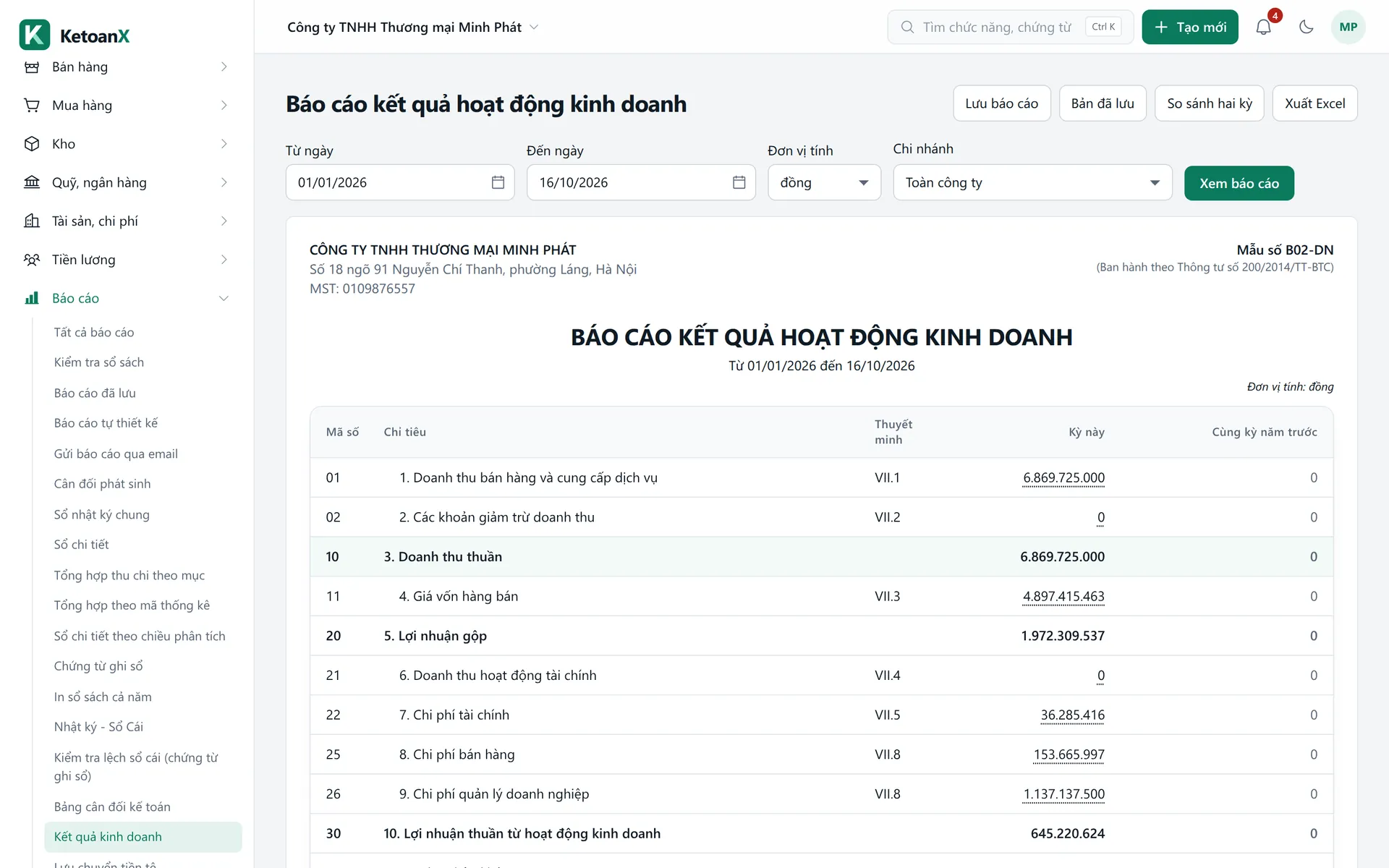Click Xem báo cáo button
Screen dimensions: 1389x868
(x=1239, y=183)
